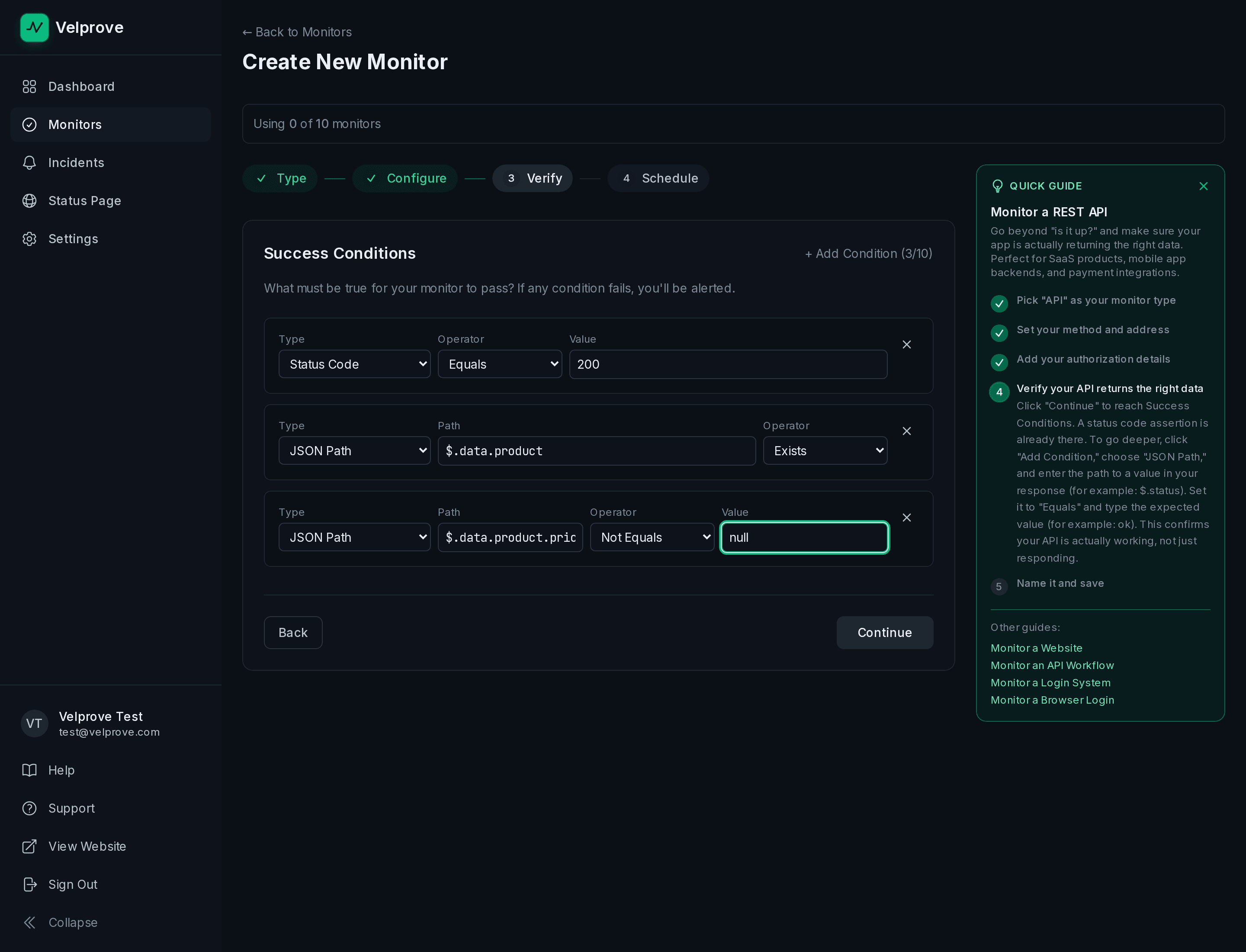Remove the Not Equals condition
Viewport: 1246px width, 952px height.
point(906,518)
